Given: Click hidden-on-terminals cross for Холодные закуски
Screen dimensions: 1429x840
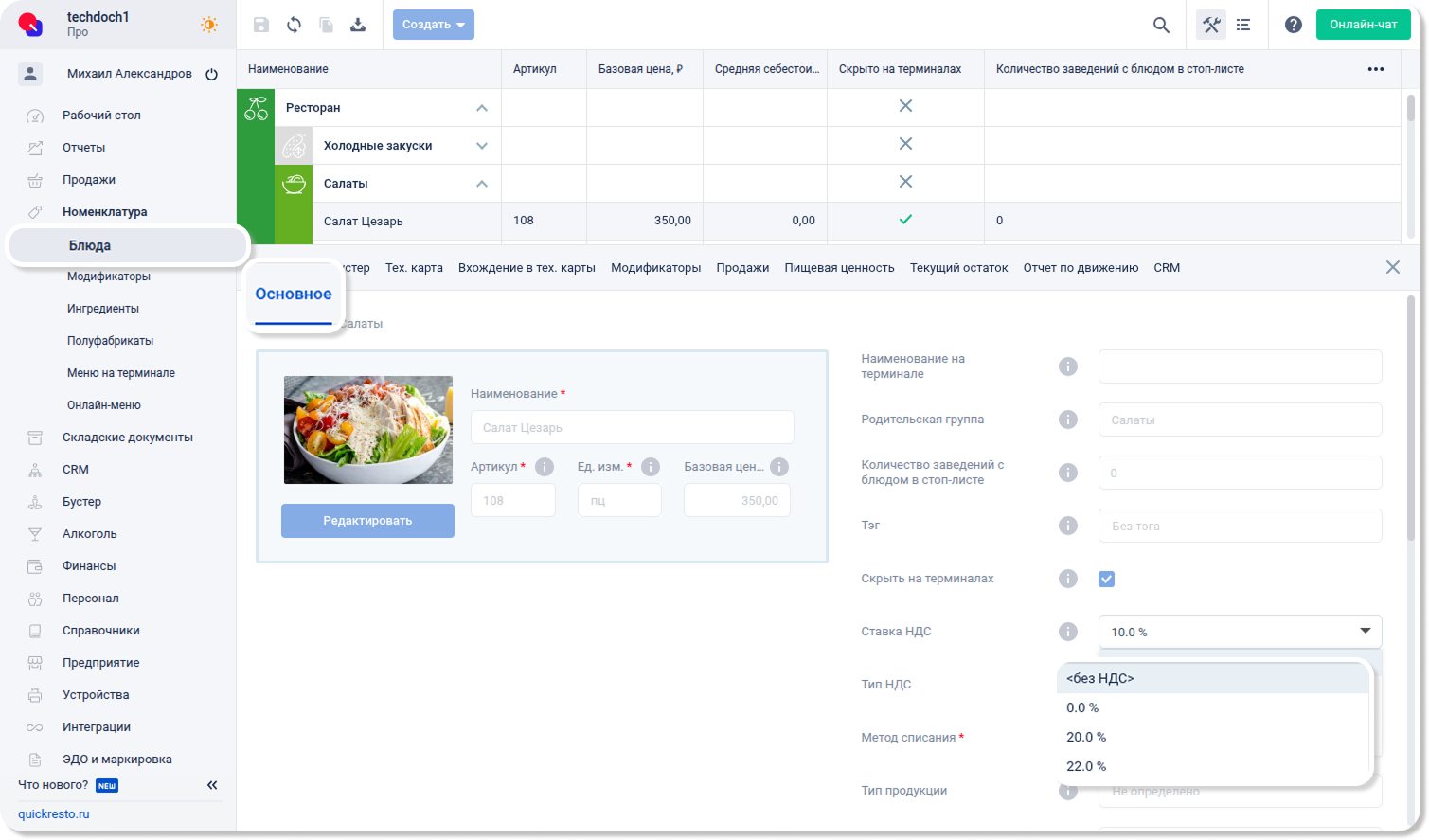Looking at the screenshot, I should pyautogui.click(x=905, y=144).
